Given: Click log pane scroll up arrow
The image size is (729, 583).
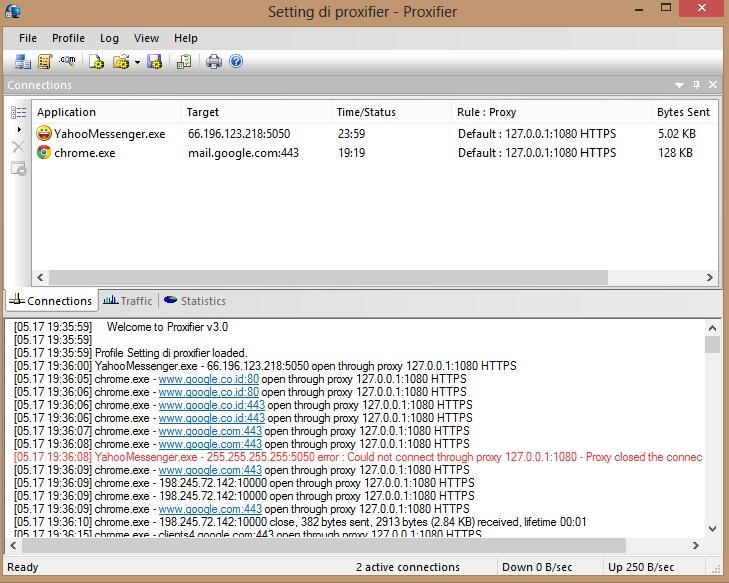Looking at the screenshot, I should coord(712,328).
